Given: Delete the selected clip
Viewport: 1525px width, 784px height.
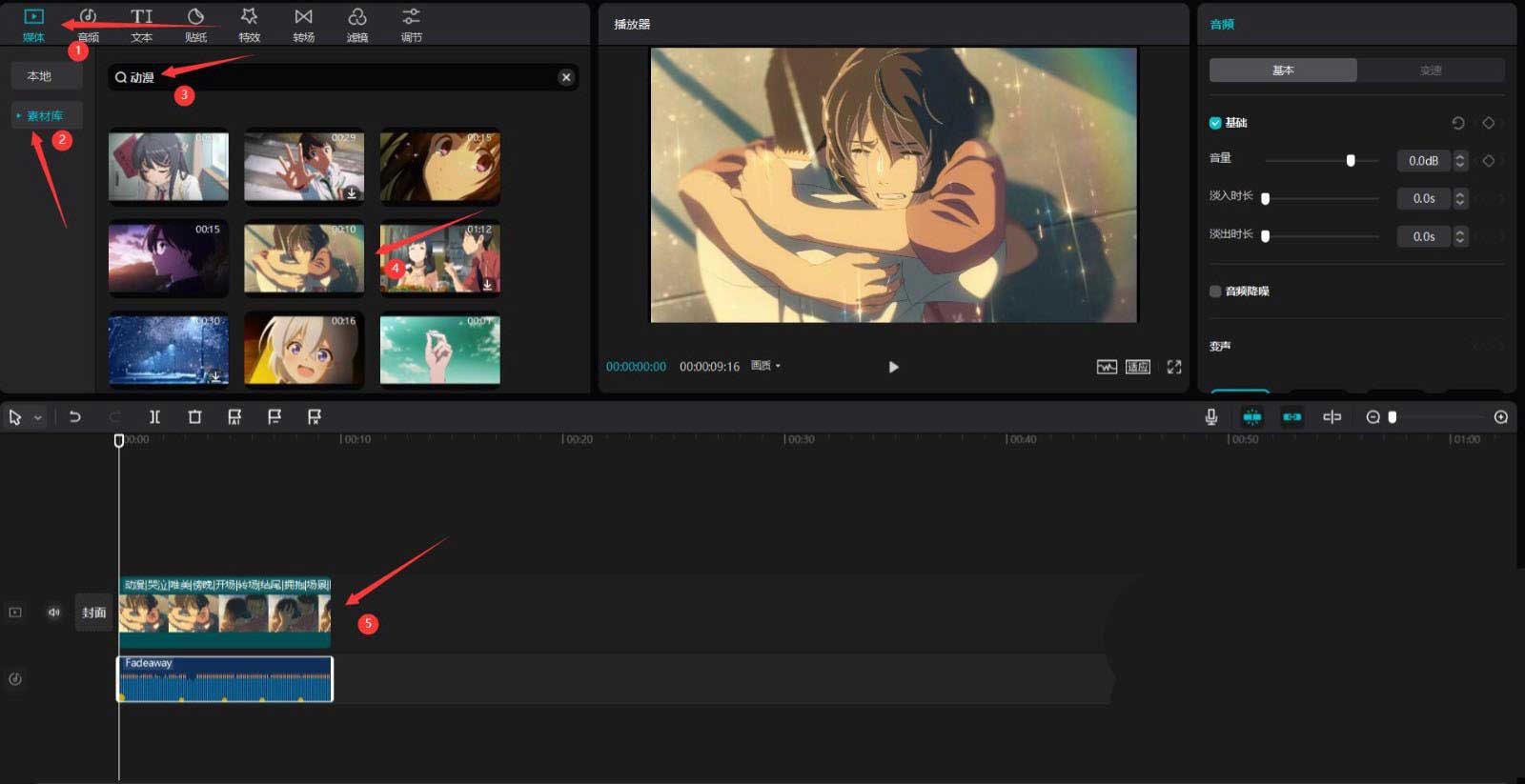Looking at the screenshot, I should pos(194,417).
